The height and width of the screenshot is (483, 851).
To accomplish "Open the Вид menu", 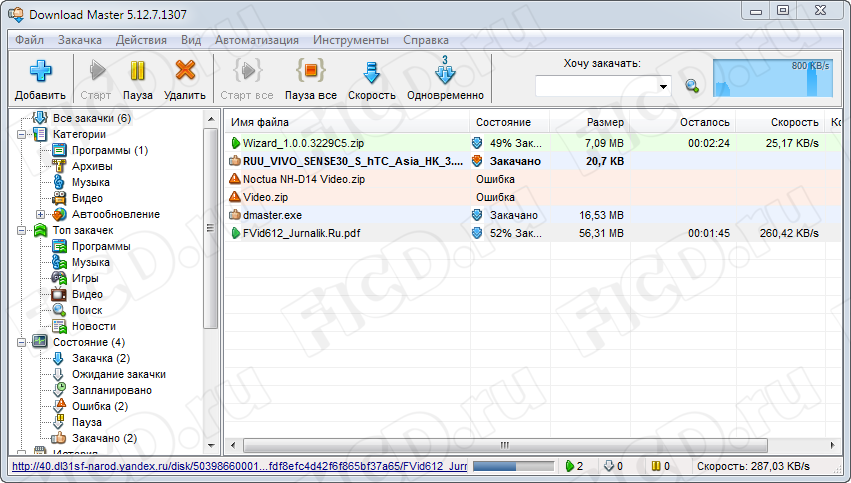I will click(x=191, y=40).
